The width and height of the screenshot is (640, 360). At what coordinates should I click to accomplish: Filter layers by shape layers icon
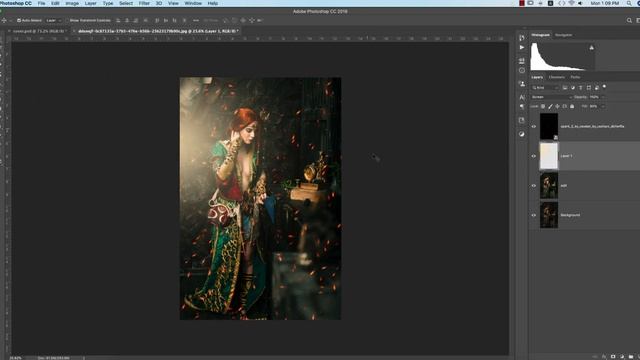coord(589,87)
